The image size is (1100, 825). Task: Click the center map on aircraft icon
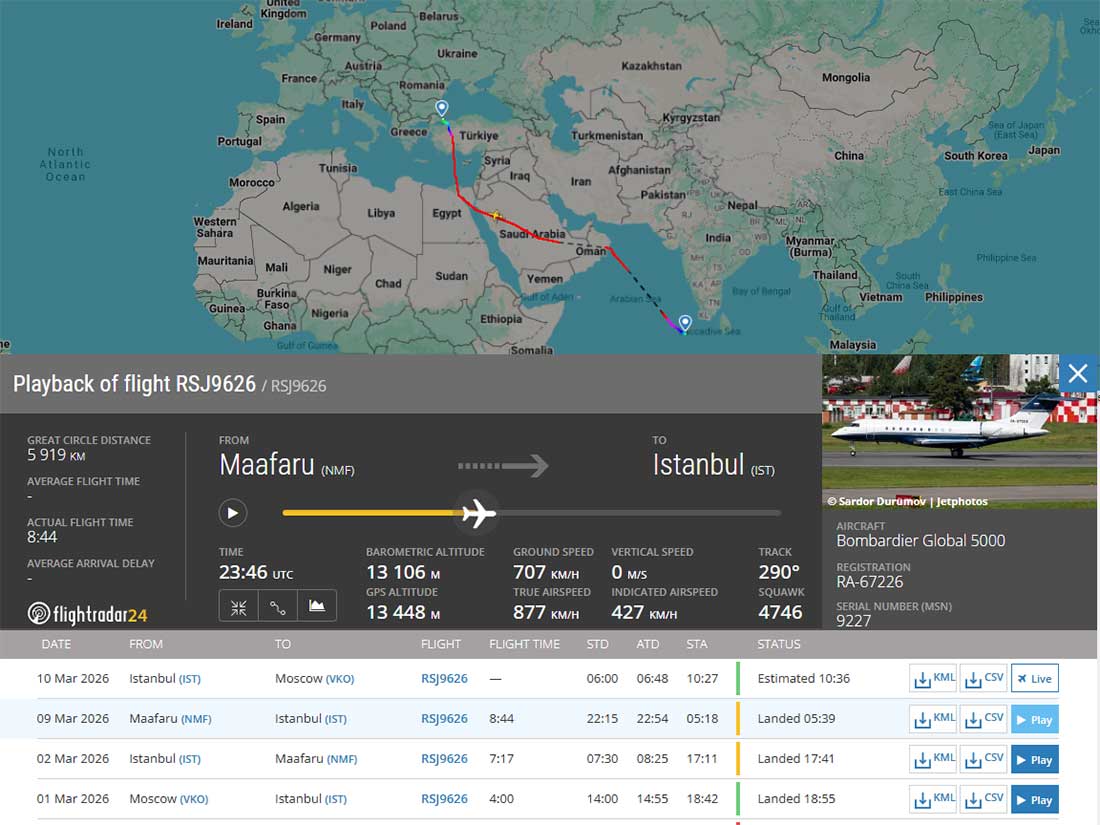239,607
